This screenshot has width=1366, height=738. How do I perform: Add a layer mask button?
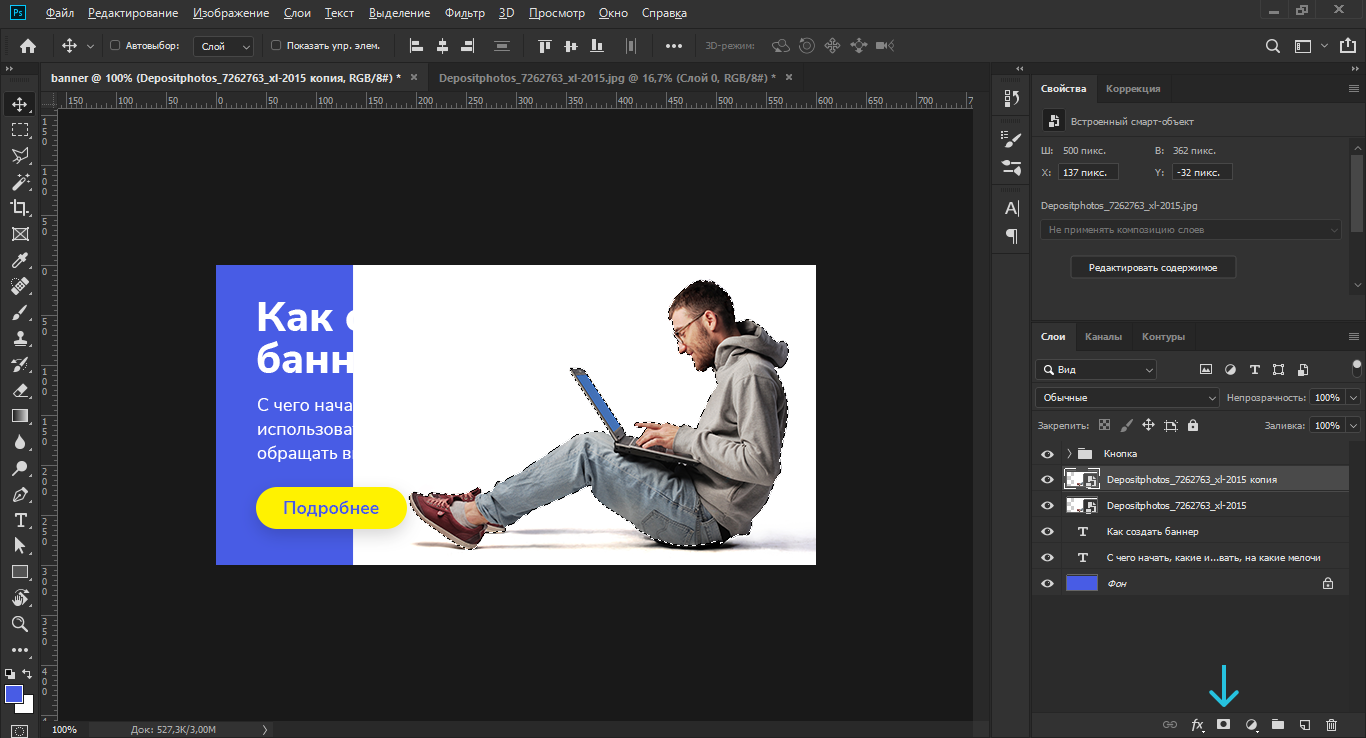point(1223,724)
